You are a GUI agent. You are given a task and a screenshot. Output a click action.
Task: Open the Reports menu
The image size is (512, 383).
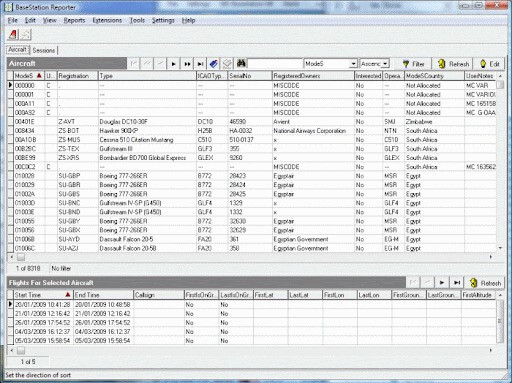click(x=74, y=20)
